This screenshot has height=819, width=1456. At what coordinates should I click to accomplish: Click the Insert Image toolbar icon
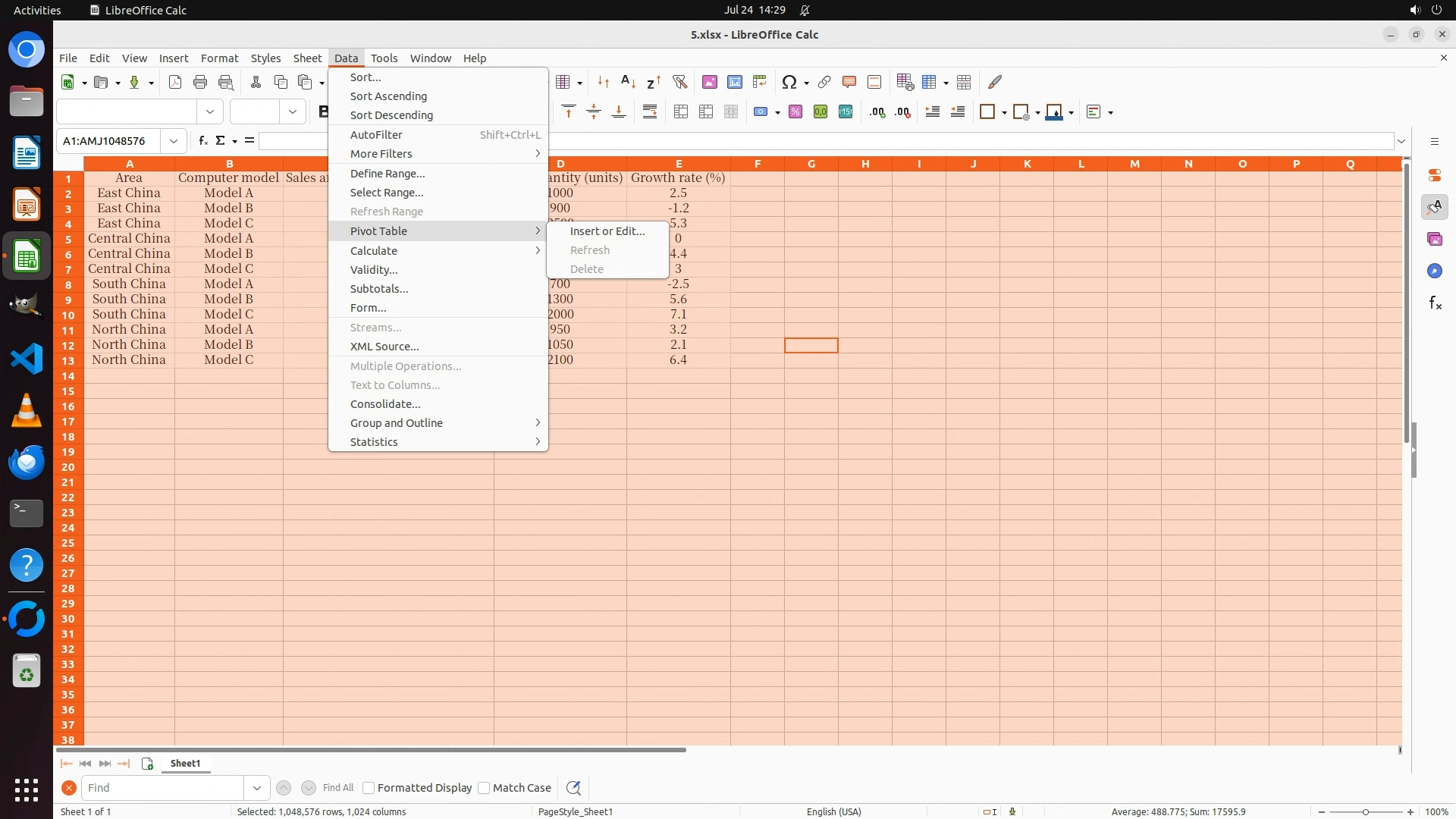(x=710, y=82)
